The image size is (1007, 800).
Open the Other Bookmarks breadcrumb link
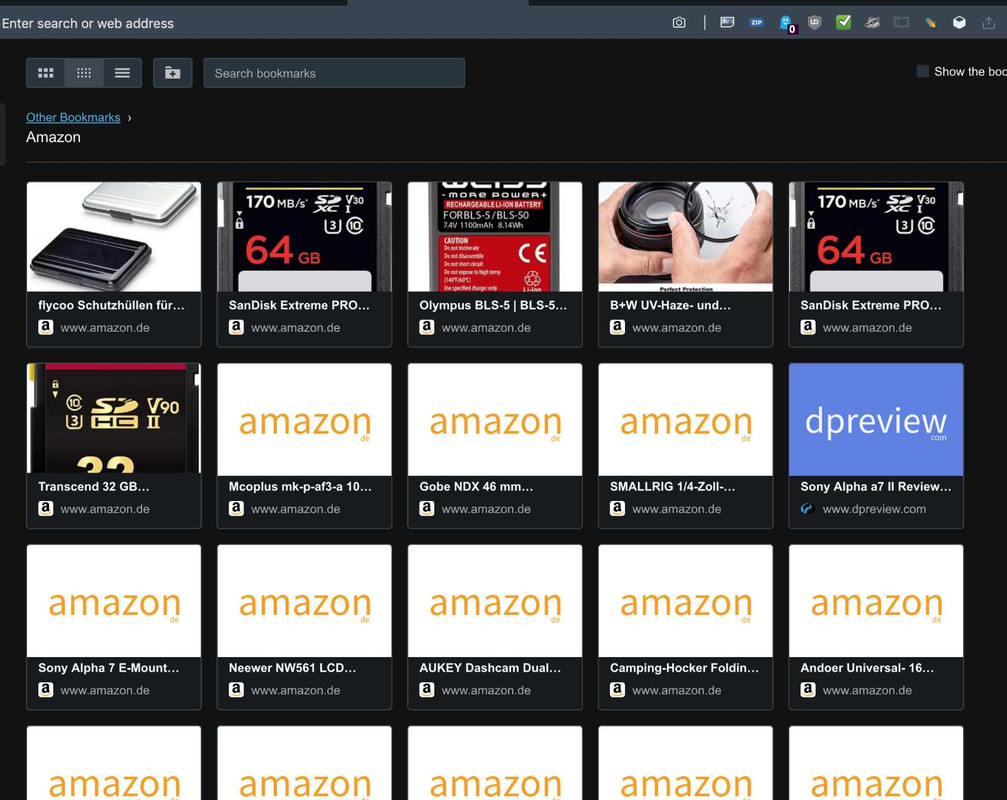[x=73, y=117]
